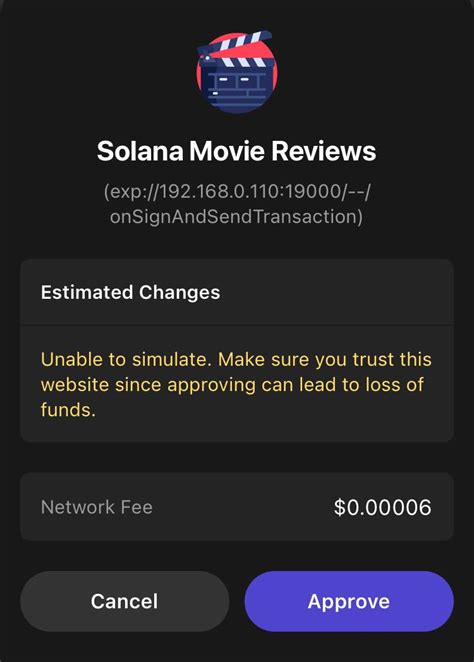This screenshot has width=474, height=662.
Task: Tap the word funds in warning
Action: pyautogui.click(x=68, y=410)
